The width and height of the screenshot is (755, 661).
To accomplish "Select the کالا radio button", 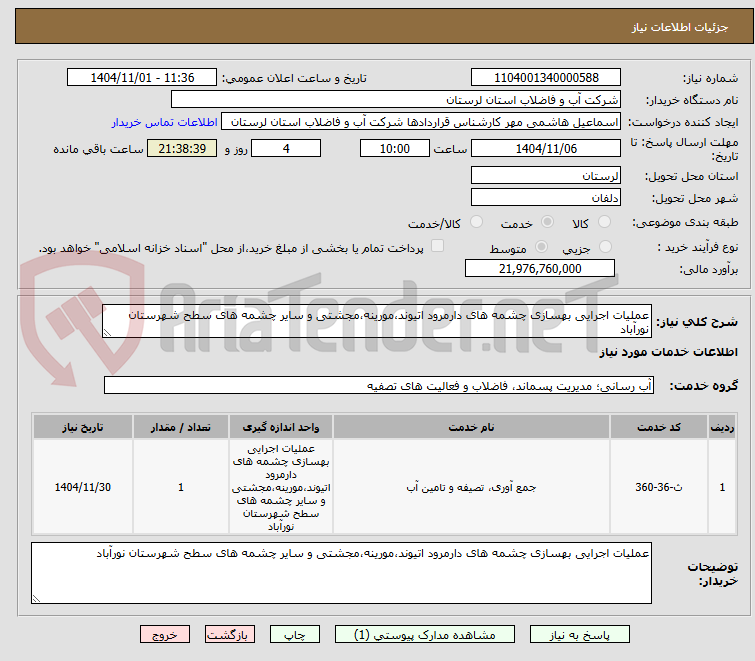I will (x=604, y=222).
